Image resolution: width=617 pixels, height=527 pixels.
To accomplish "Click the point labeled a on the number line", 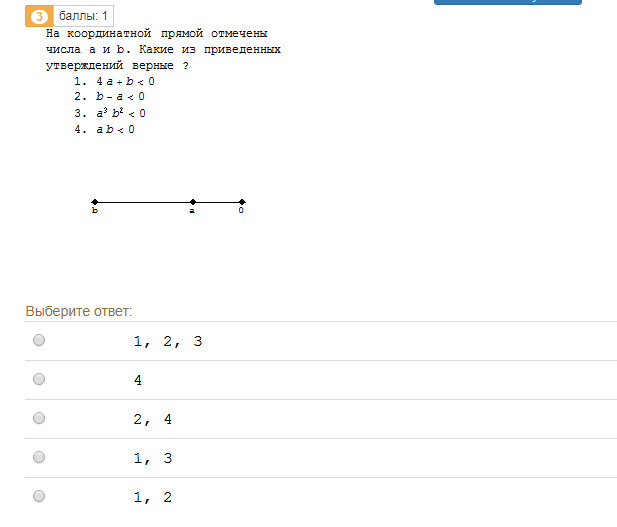I will pos(193,202).
